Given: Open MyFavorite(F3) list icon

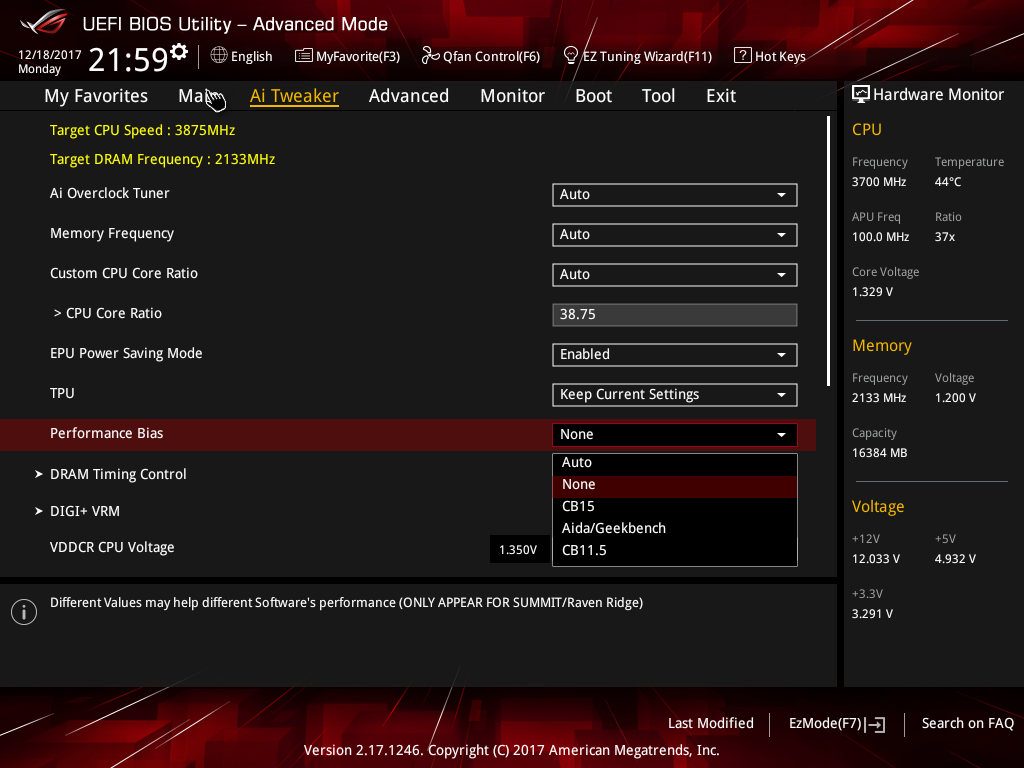Looking at the screenshot, I should tap(303, 56).
